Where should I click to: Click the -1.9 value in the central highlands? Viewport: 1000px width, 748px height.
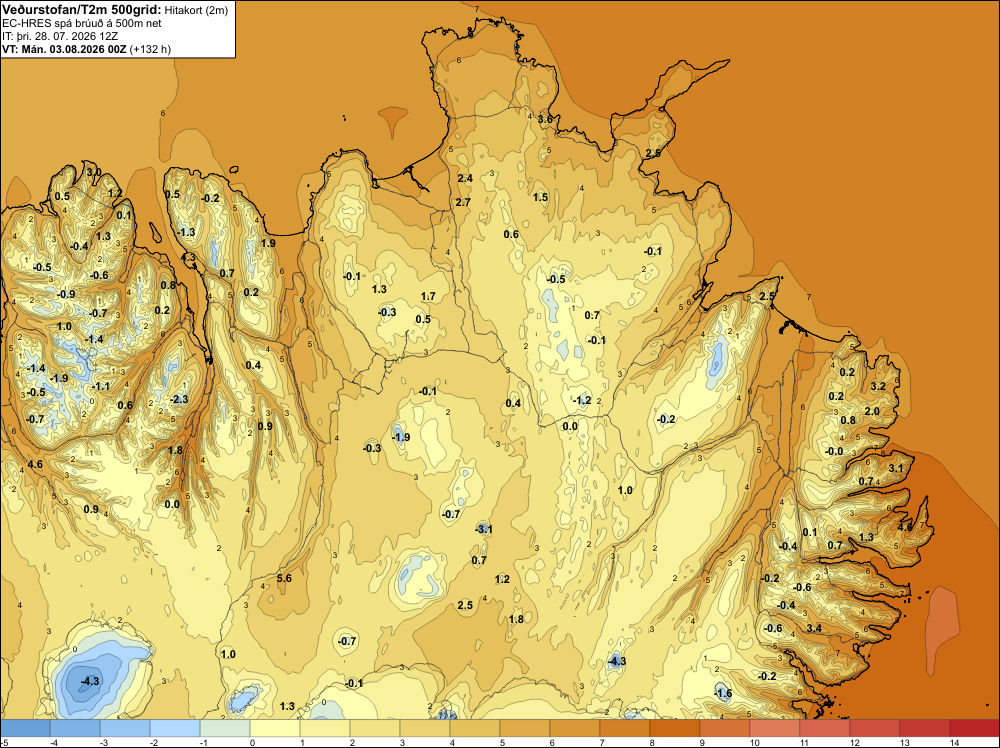[401, 437]
